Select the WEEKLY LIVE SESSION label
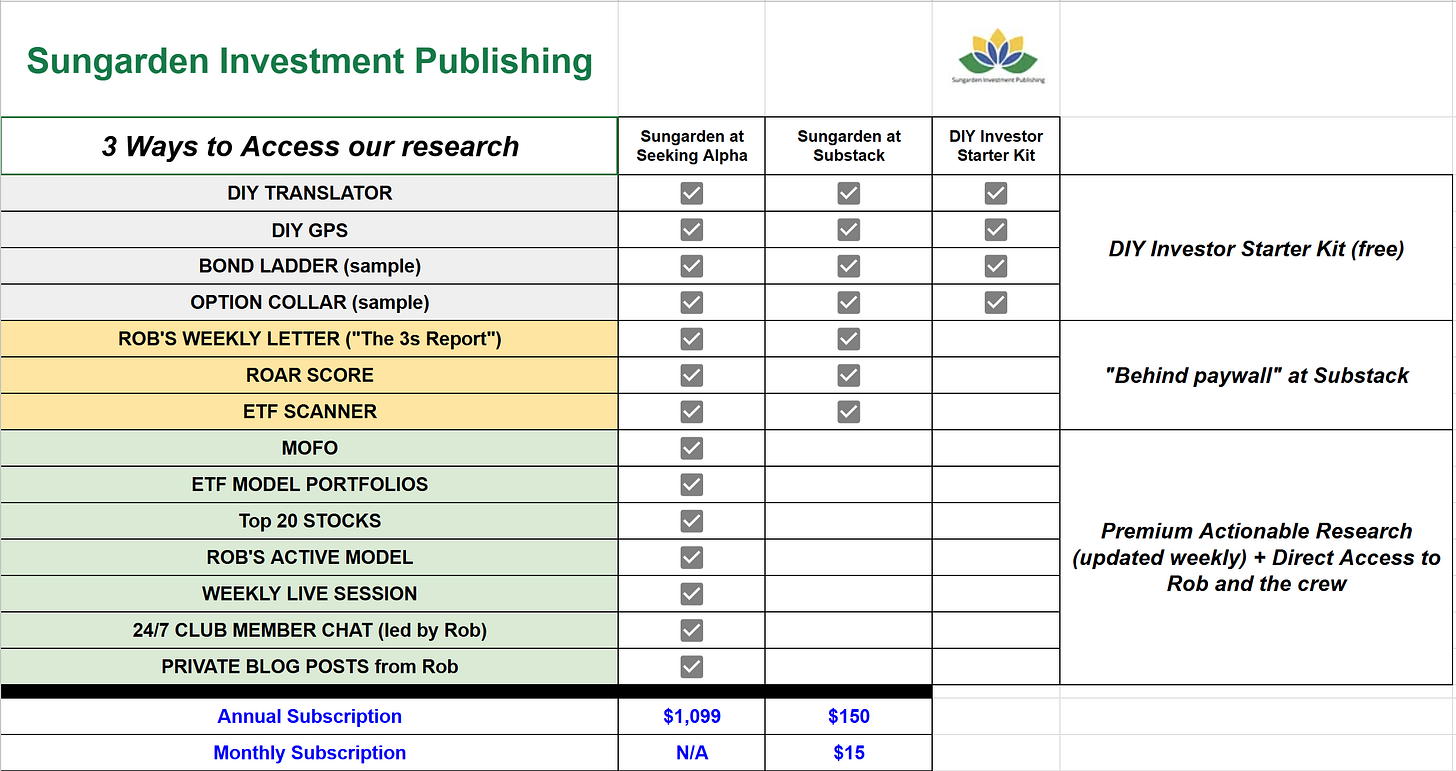 (310, 593)
